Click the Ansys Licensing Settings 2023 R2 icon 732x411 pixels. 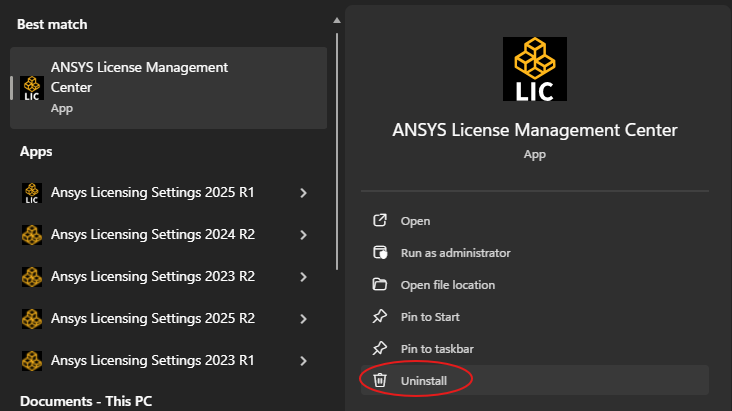tap(31, 277)
